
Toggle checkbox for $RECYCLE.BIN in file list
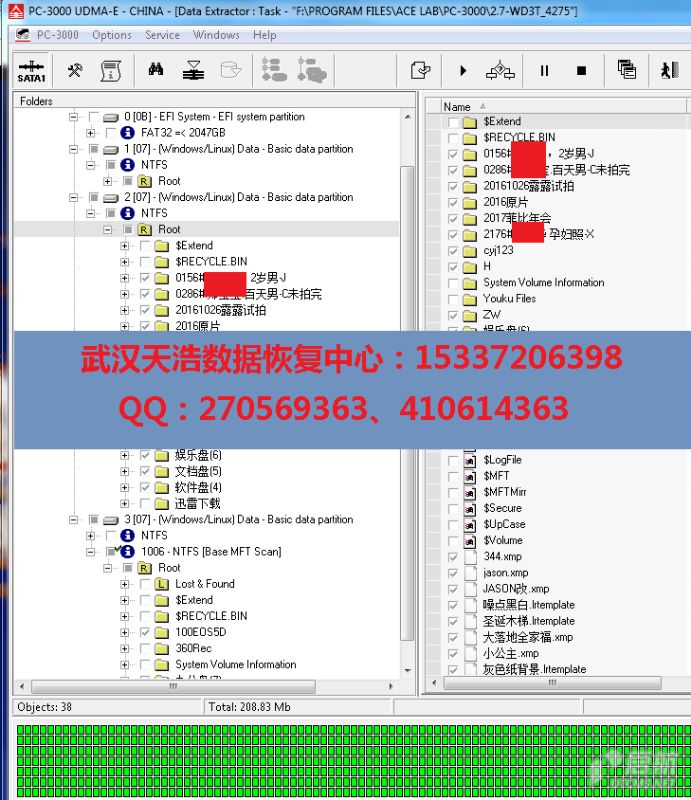pyautogui.click(x=454, y=138)
